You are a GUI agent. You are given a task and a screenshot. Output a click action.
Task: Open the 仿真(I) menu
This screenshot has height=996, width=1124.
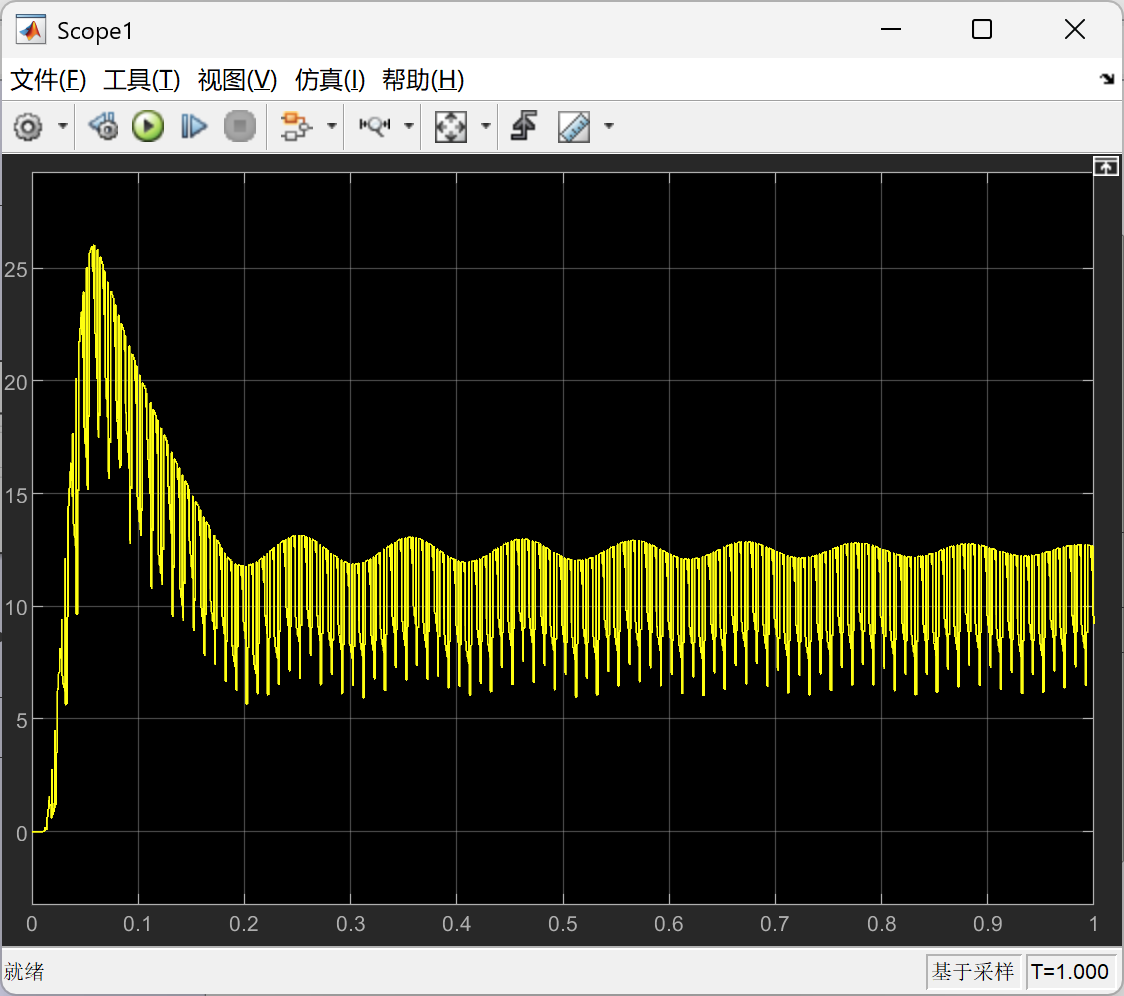pyautogui.click(x=330, y=80)
